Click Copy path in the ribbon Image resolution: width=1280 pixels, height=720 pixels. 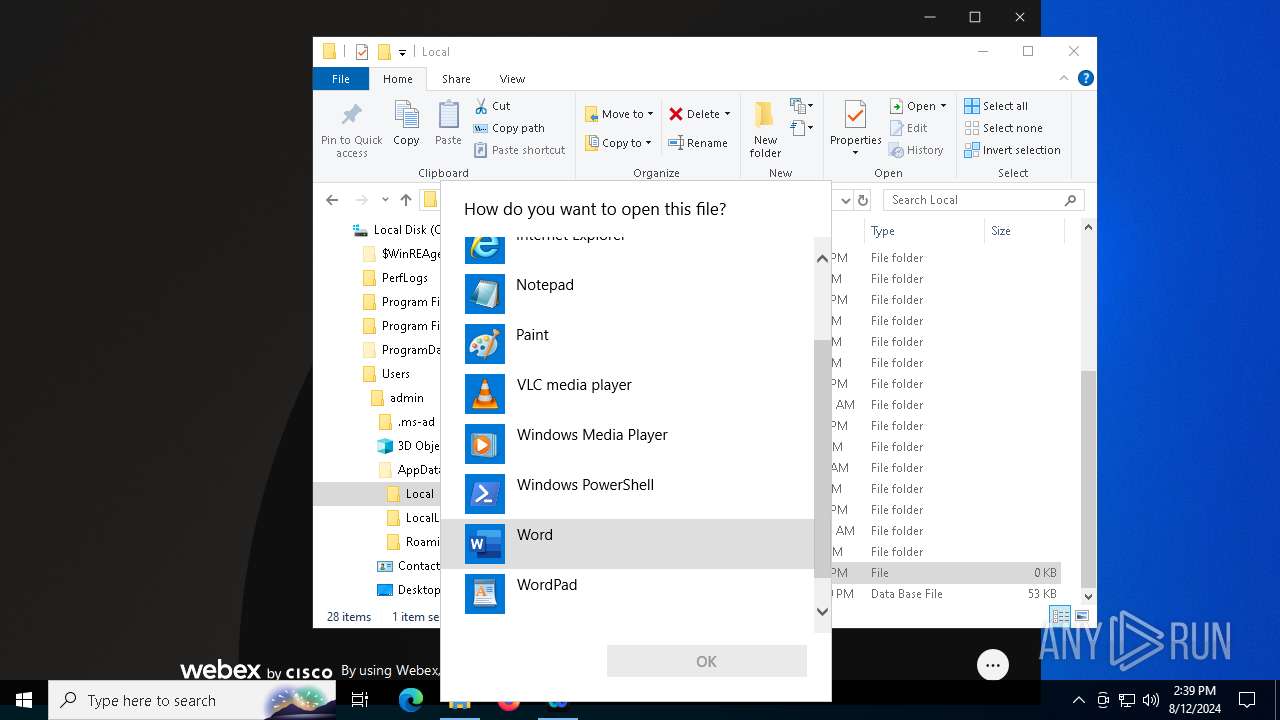509,128
